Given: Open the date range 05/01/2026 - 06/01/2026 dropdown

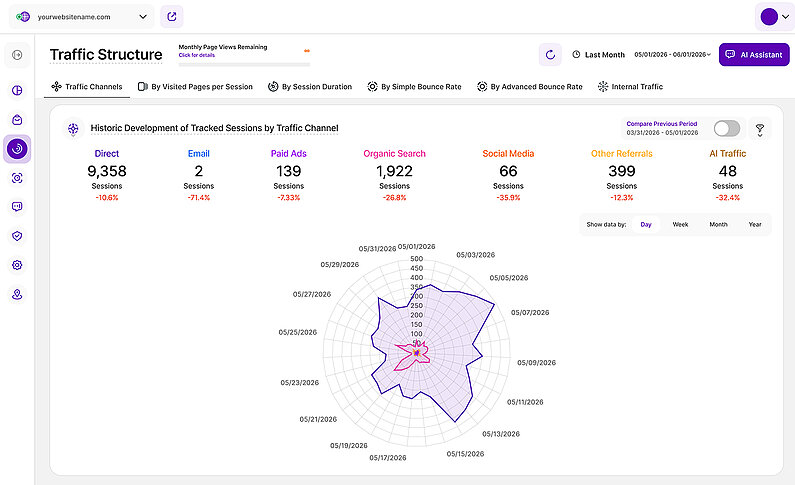Looking at the screenshot, I should [672, 54].
